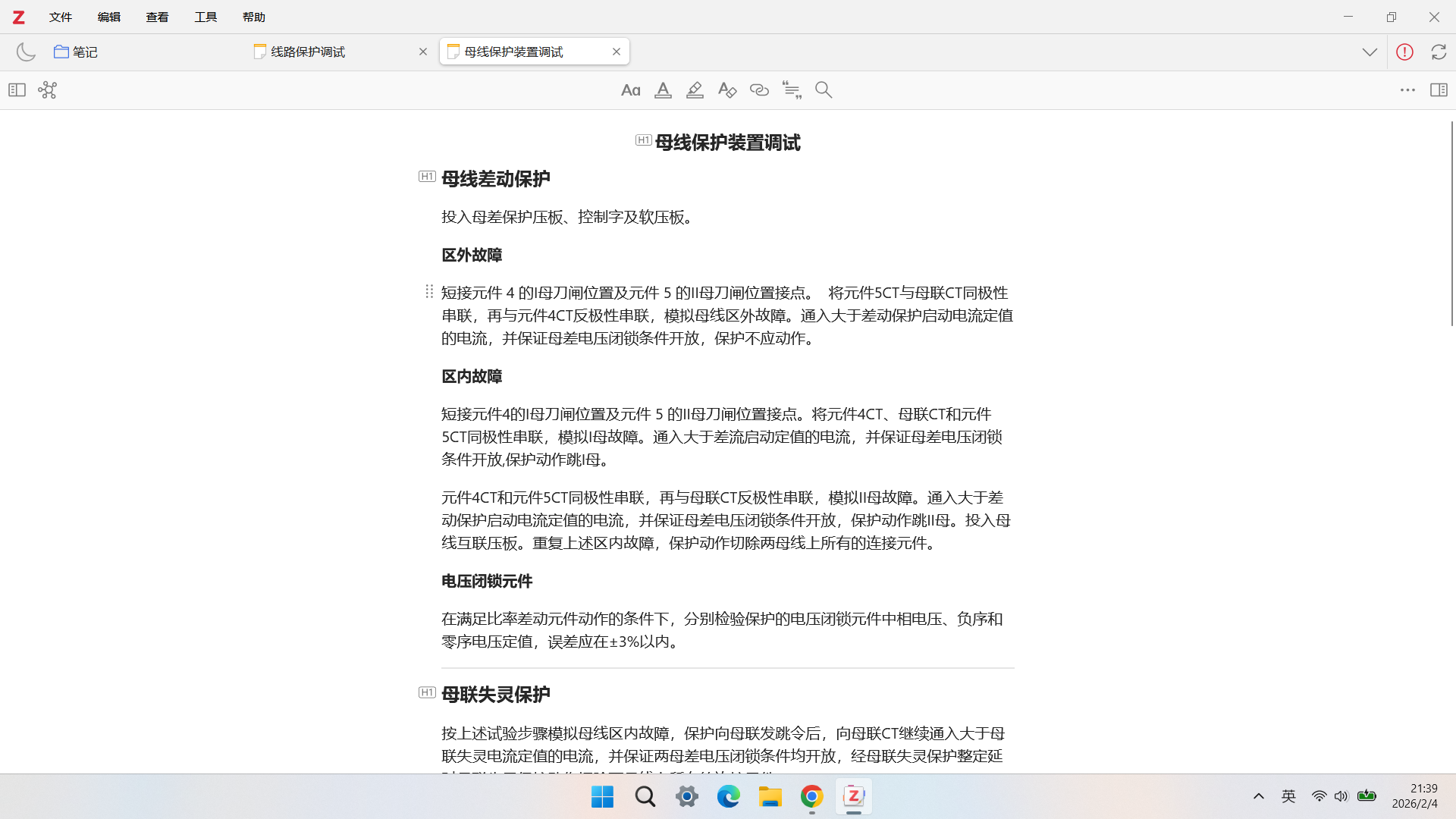Toggle the right side panel

pos(1439,90)
